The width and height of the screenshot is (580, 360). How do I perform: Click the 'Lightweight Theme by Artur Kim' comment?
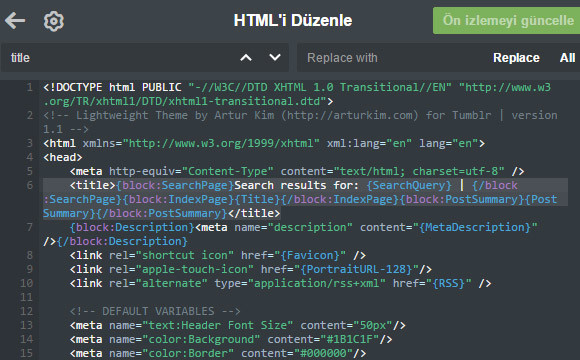tap(300, 122)
